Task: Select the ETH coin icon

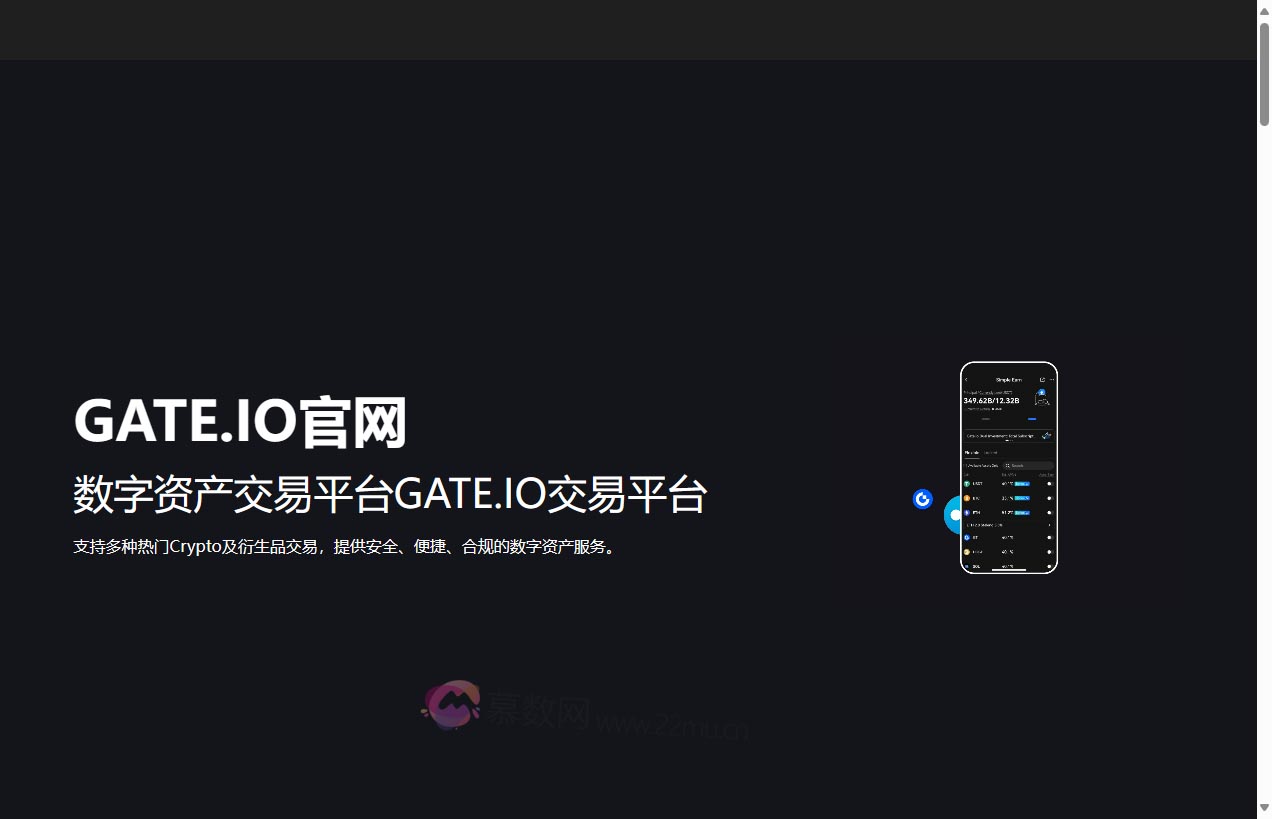Action: tap(965, 512)
